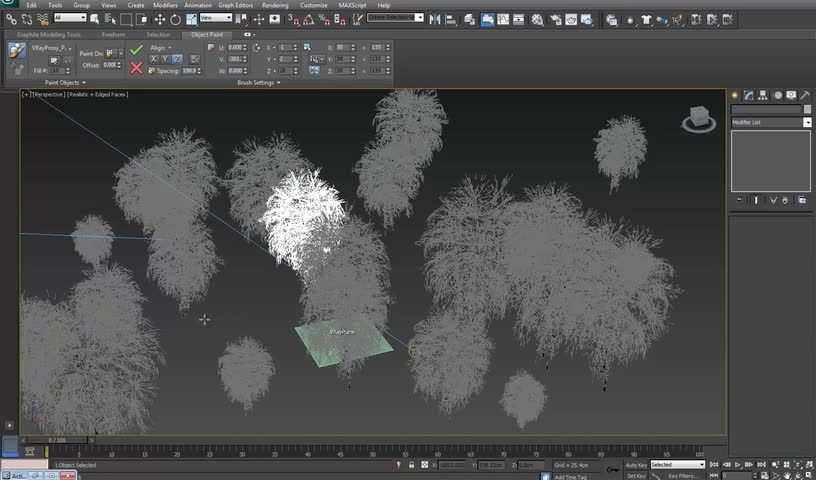Expand the selection filter All dropdown
Image resolution: width=816 pixels, height=480 pixels.
[x=70, y=18]
